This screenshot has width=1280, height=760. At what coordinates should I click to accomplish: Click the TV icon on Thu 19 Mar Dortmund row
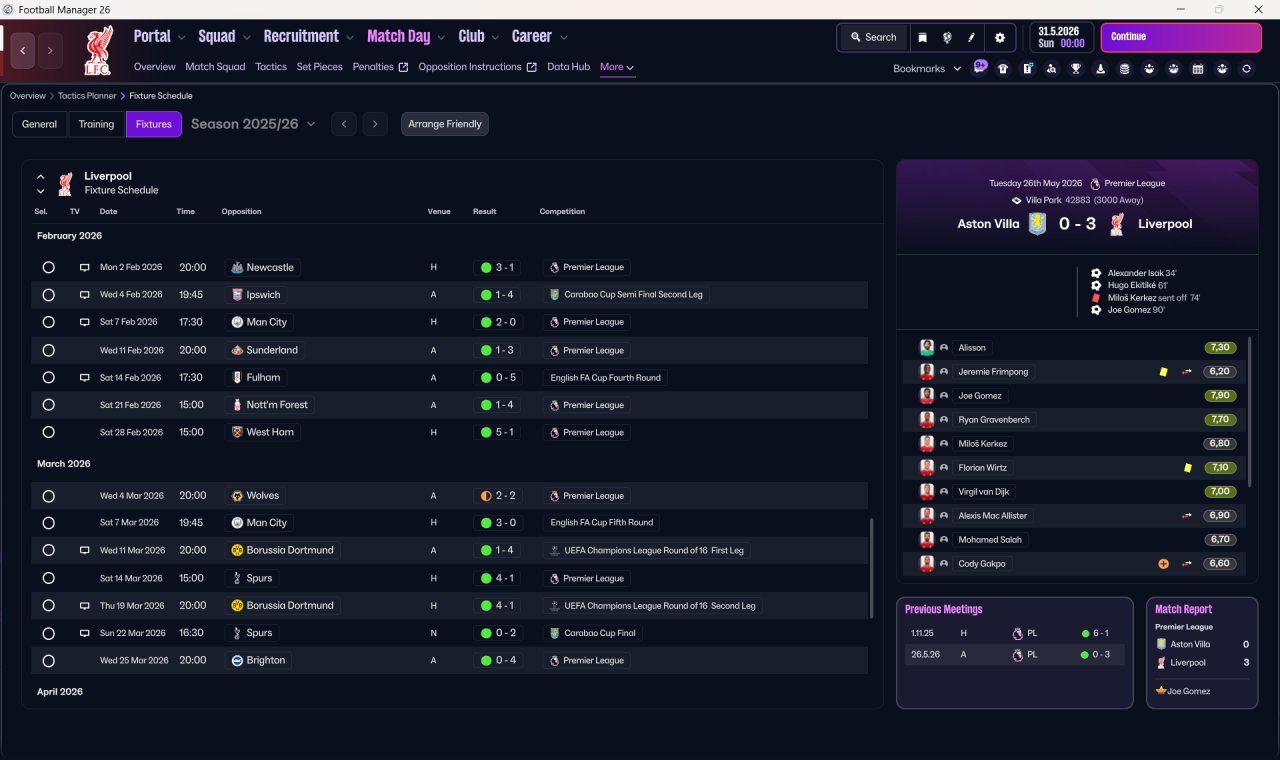tap(85, 606)
